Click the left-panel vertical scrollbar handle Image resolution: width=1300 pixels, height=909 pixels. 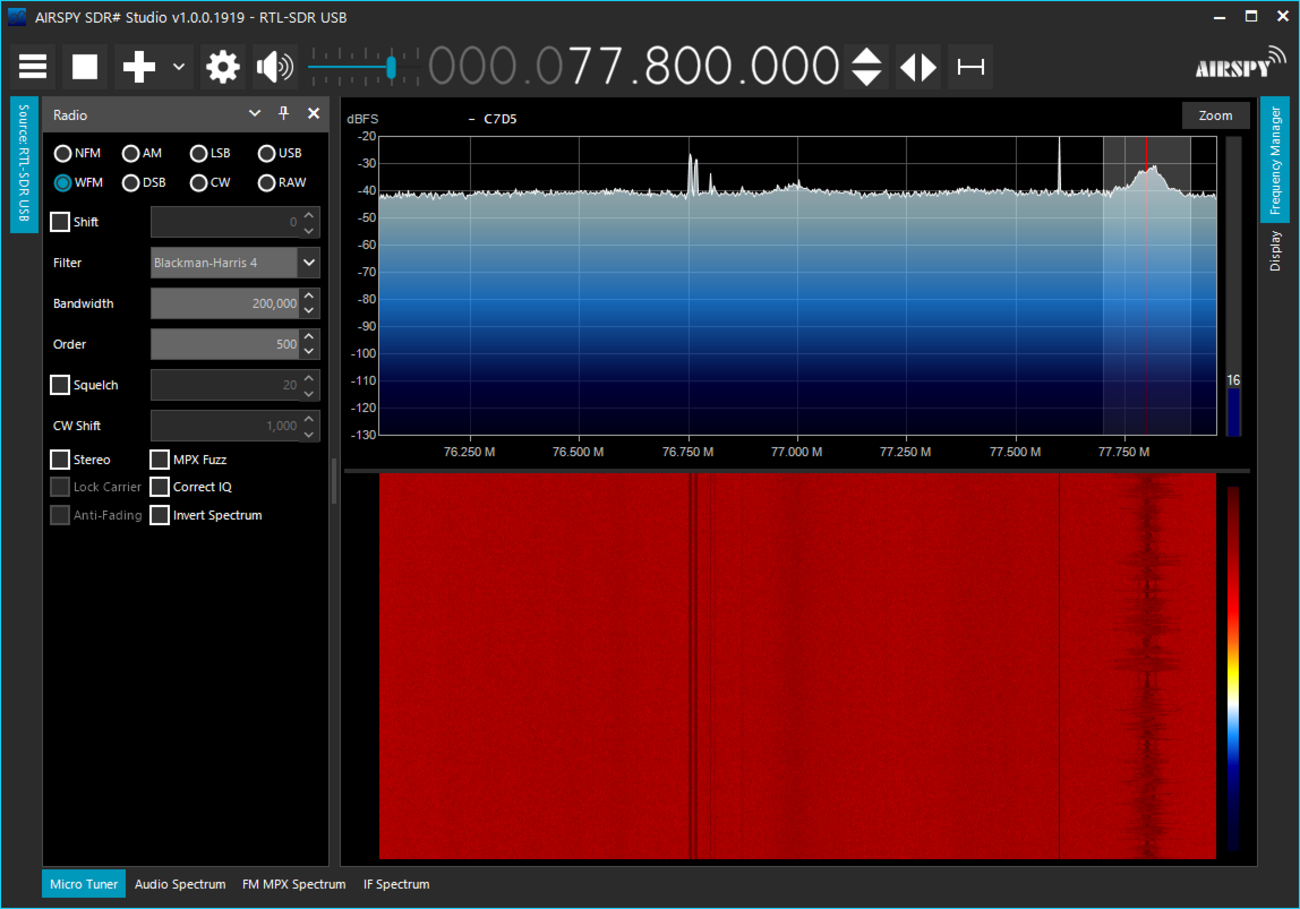click(334, 481)
